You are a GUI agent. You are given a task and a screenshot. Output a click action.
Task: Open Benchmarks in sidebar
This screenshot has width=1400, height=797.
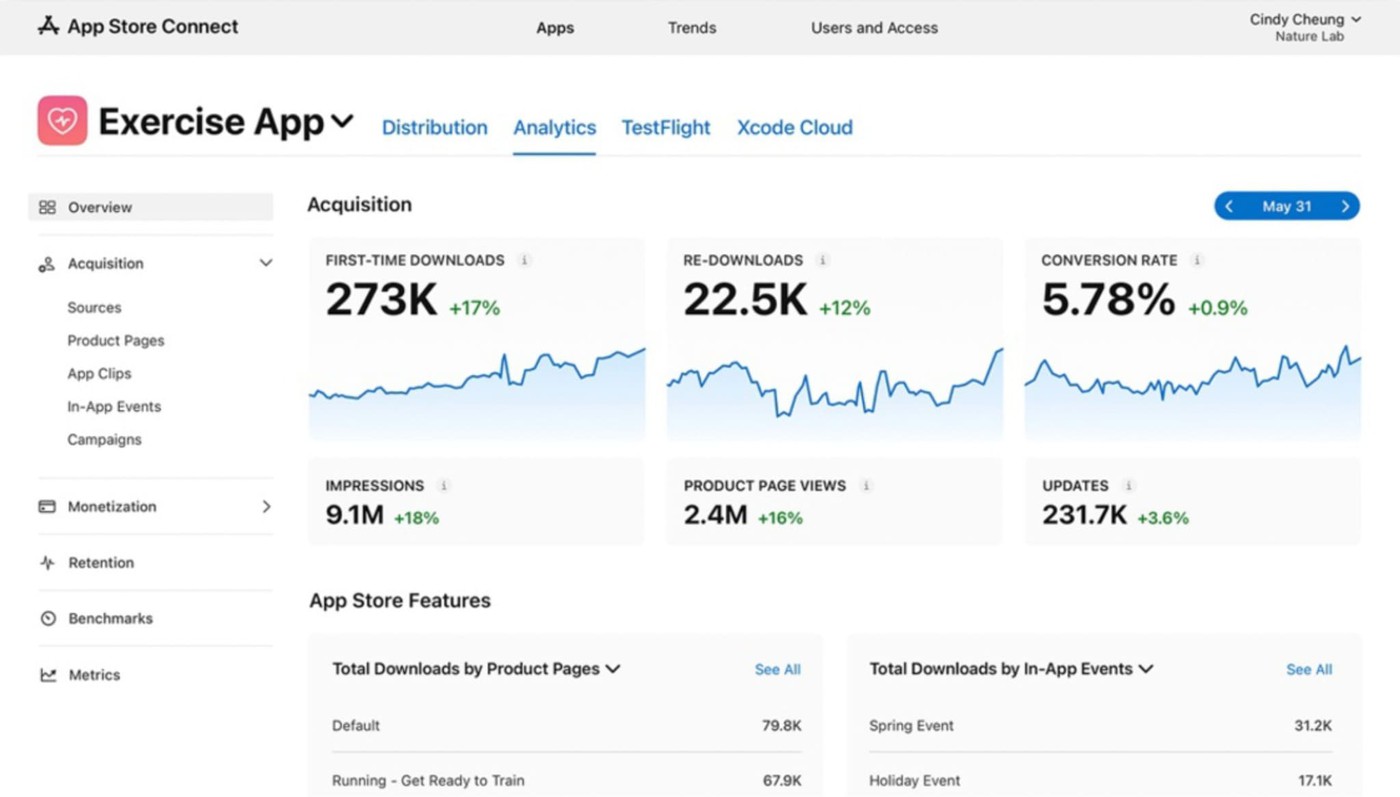pyautogui.click(x=110, y=619)
